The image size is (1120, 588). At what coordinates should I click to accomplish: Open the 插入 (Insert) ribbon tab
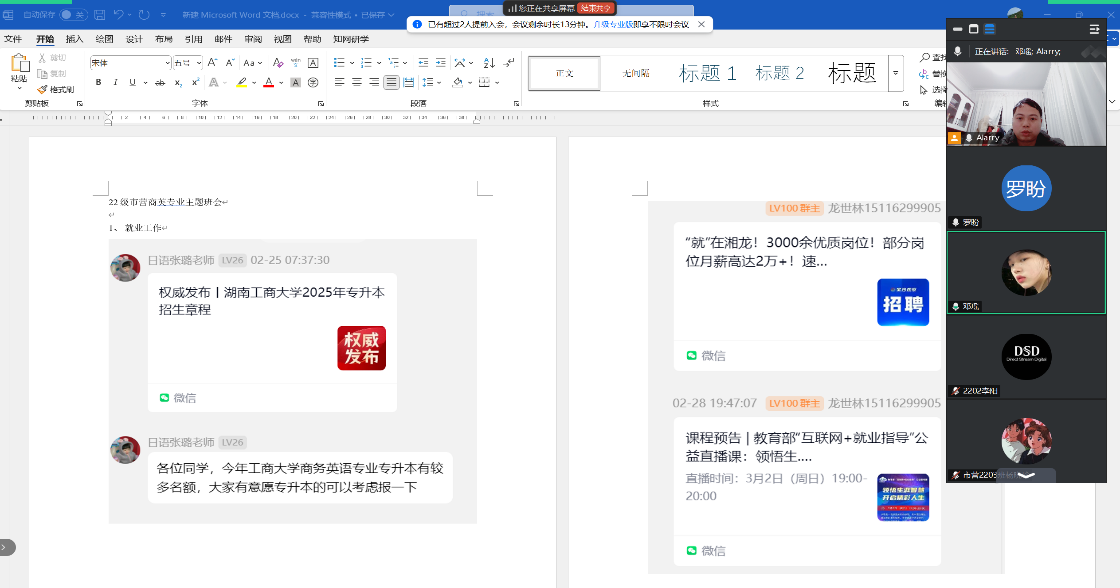tap(74, 39)
